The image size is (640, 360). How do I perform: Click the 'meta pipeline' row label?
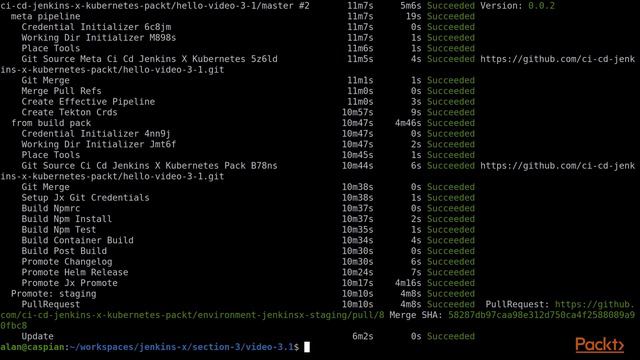45,16
